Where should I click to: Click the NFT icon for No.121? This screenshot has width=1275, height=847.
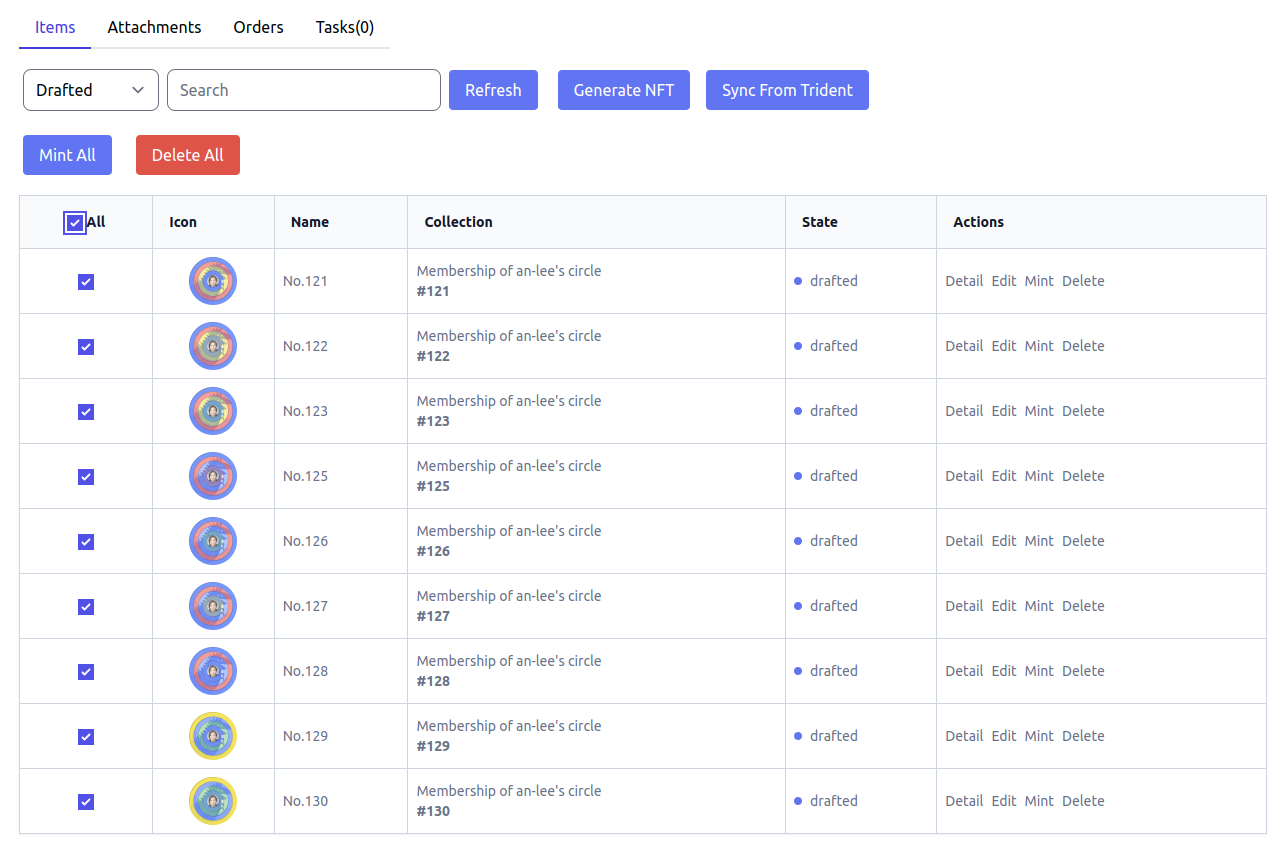pos(213,281)
